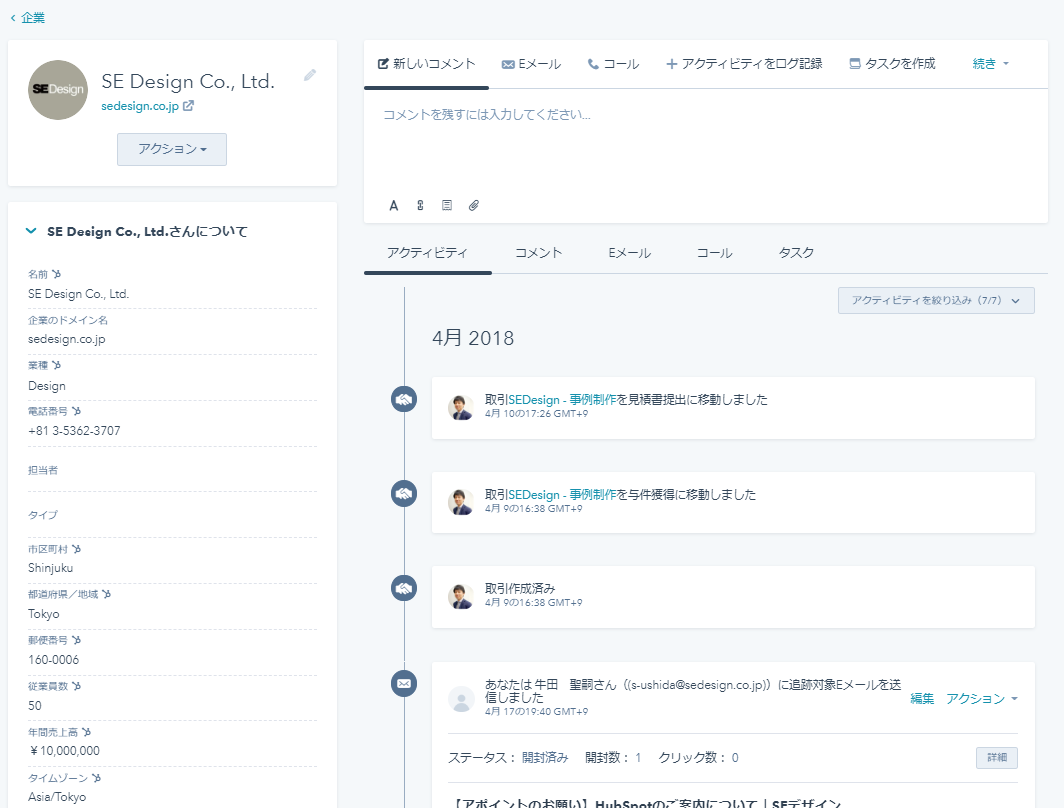Click 編集 on the email activity

(922, 699)
